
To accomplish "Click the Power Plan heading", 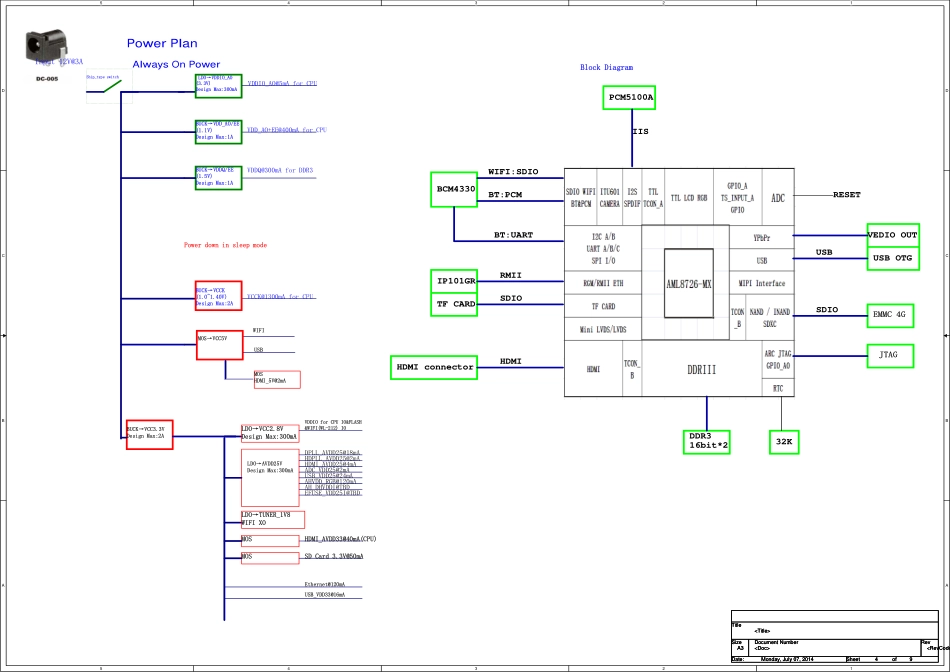I will pyautogui.click(x=162, y=43).
